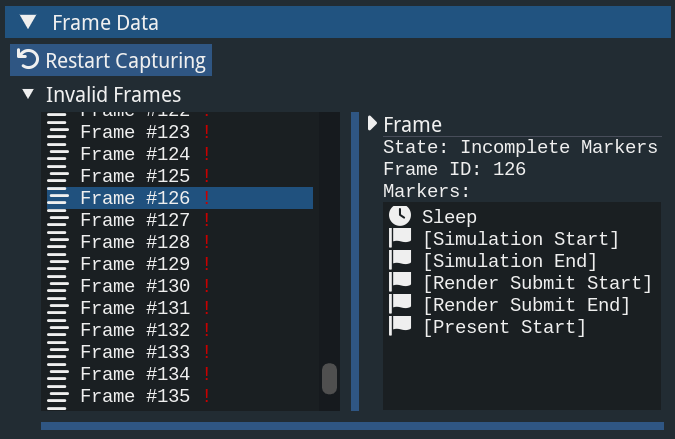675x439 pixels.
Task: Click the frame list scrollbar thumb
Action: pos(329,379)
